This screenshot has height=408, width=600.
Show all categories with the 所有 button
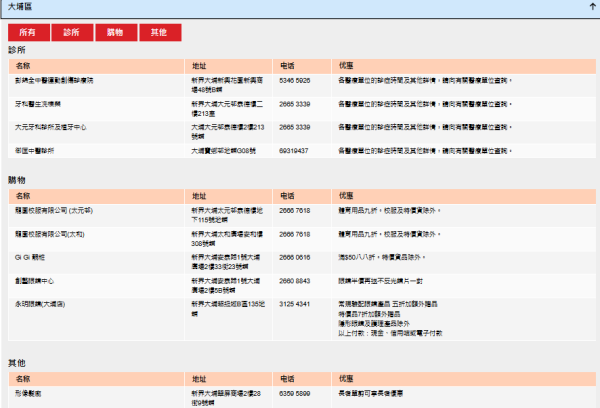tap(29, 32)
